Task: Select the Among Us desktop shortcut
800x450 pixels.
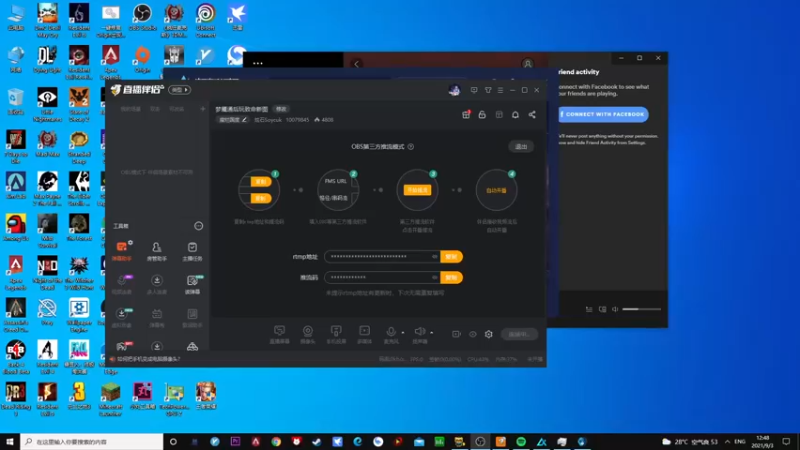Action: point(16,228)
